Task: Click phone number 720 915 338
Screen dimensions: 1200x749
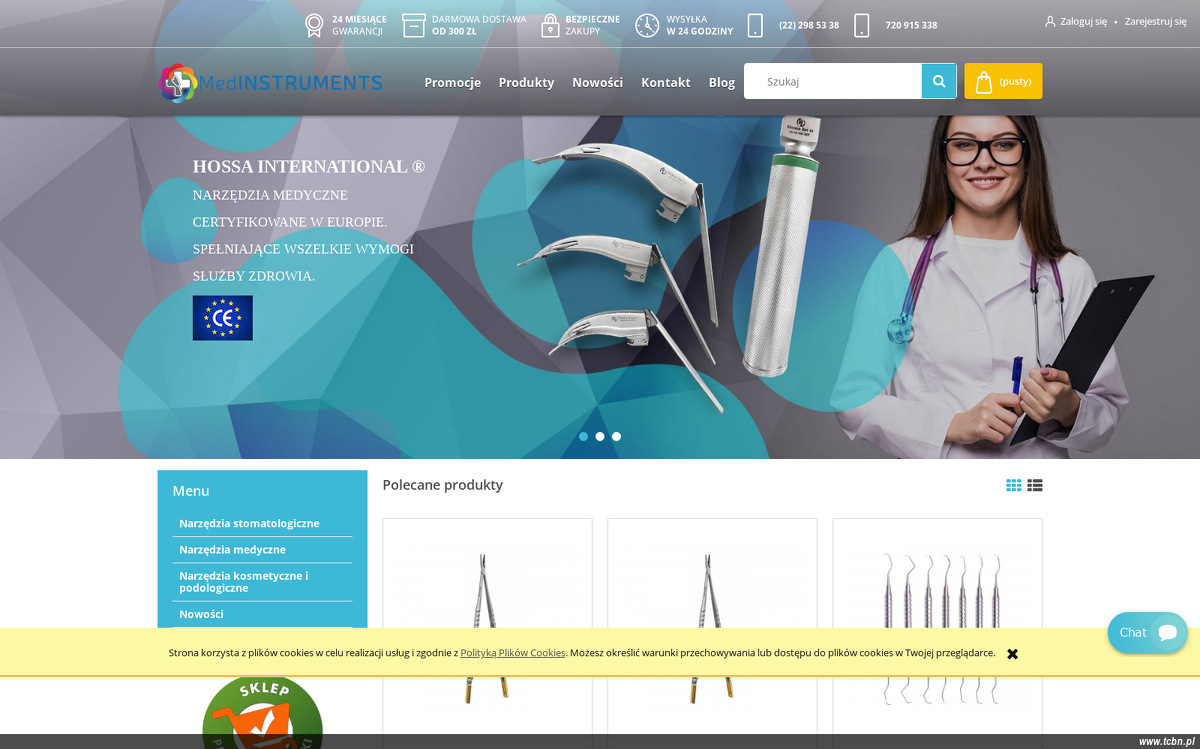Action: [x=911, y=25]
